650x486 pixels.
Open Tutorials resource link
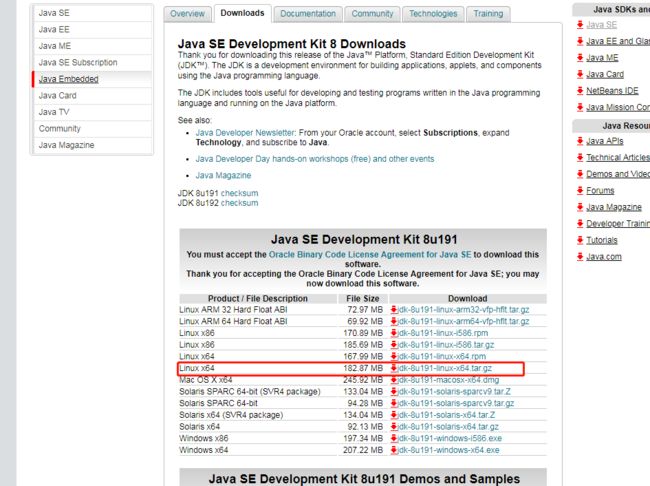coord(602,241)
